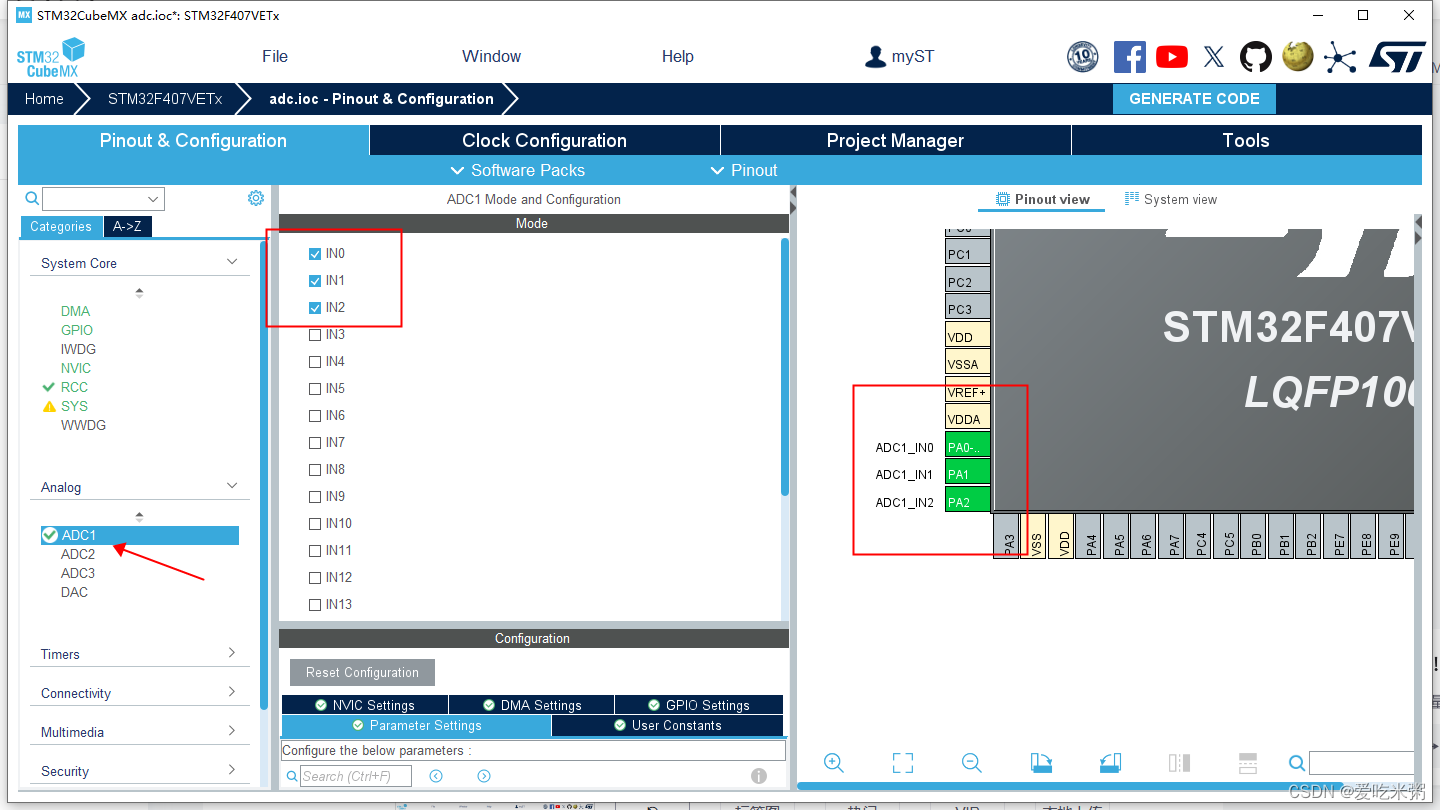
Task: Enable the IN3 channel checkbox
Action: (x=316, y=335)
